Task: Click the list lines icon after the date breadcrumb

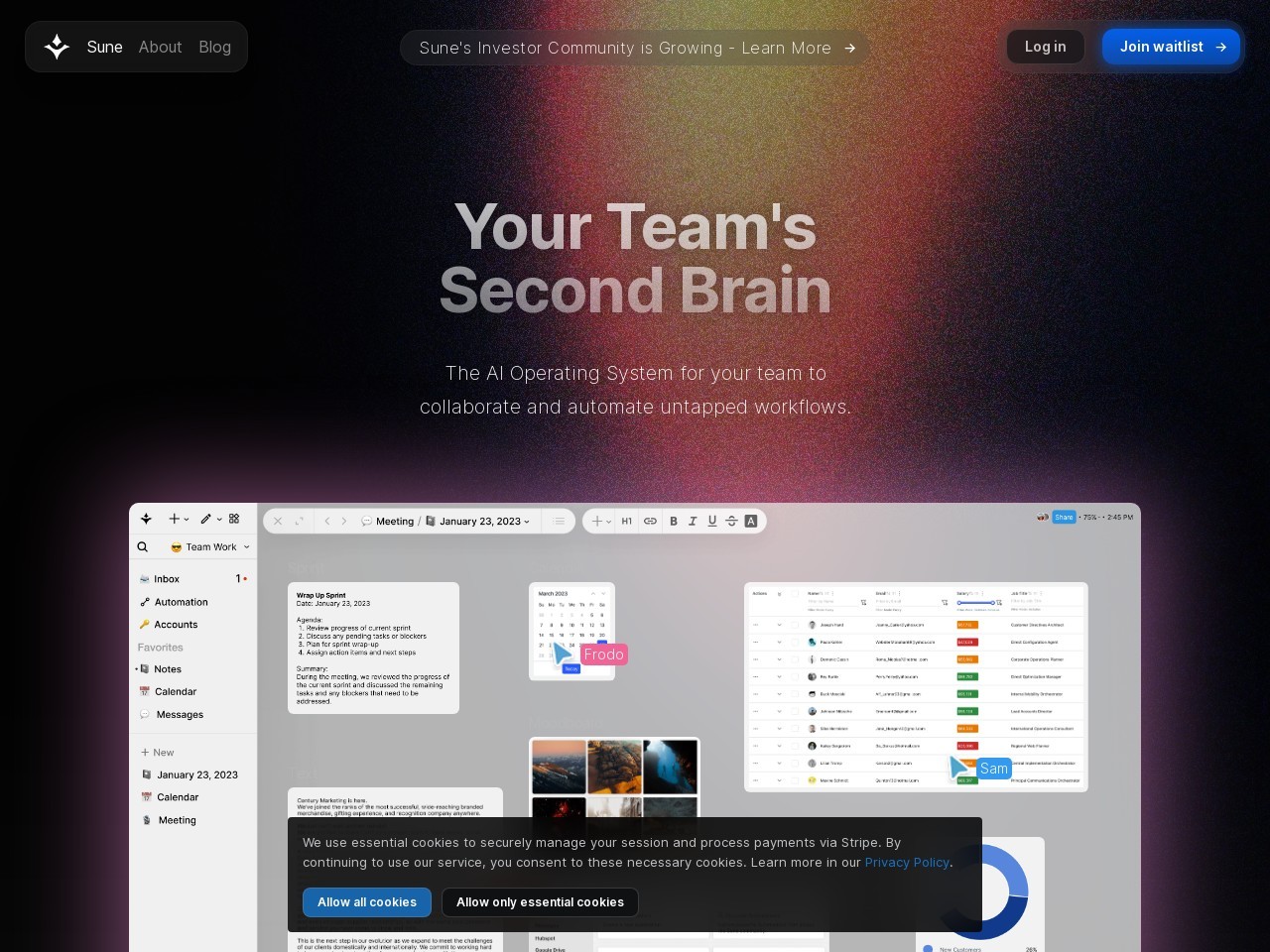Action: tap(560, 521)
